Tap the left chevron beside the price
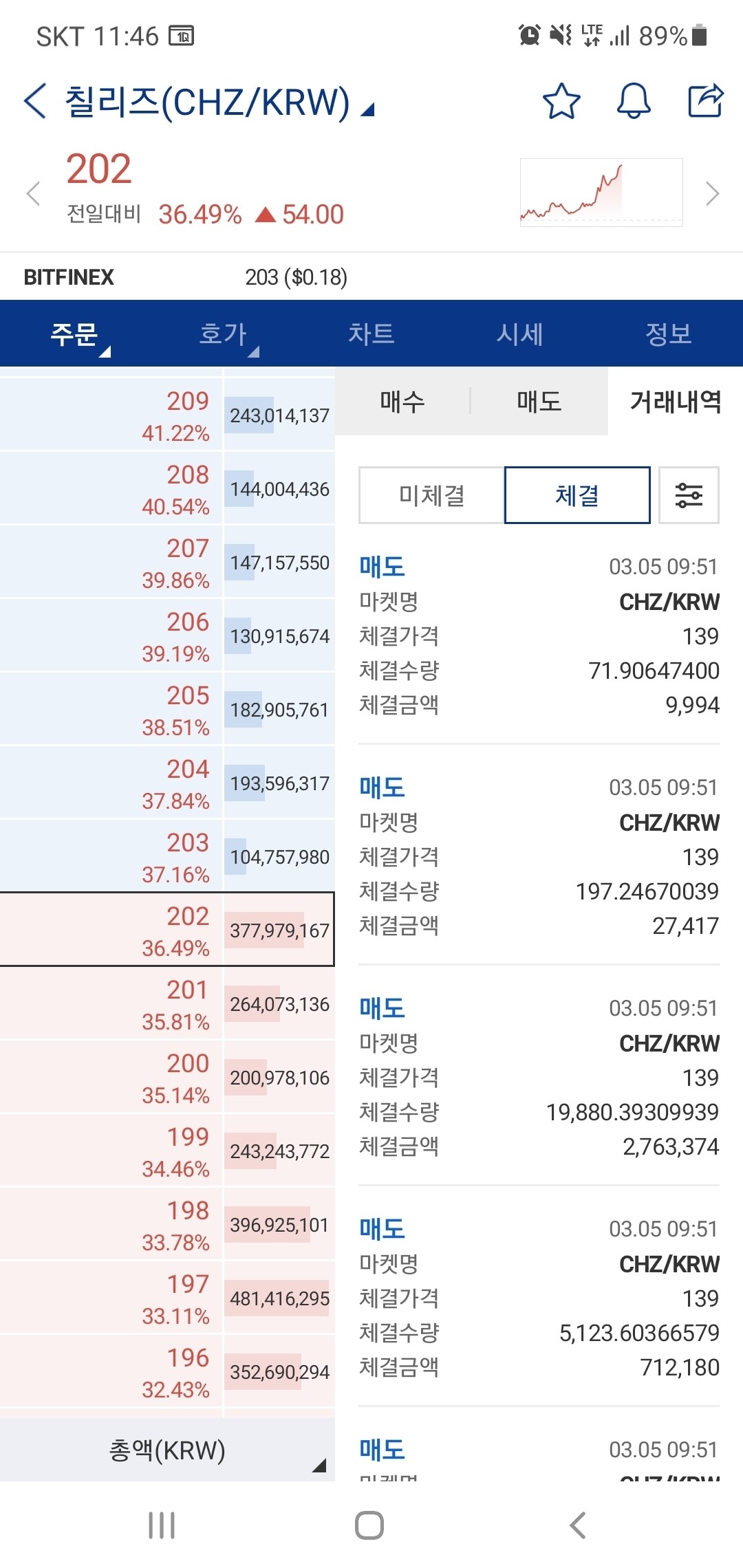This screenshot has height=1568, width=743. (34, 193)
